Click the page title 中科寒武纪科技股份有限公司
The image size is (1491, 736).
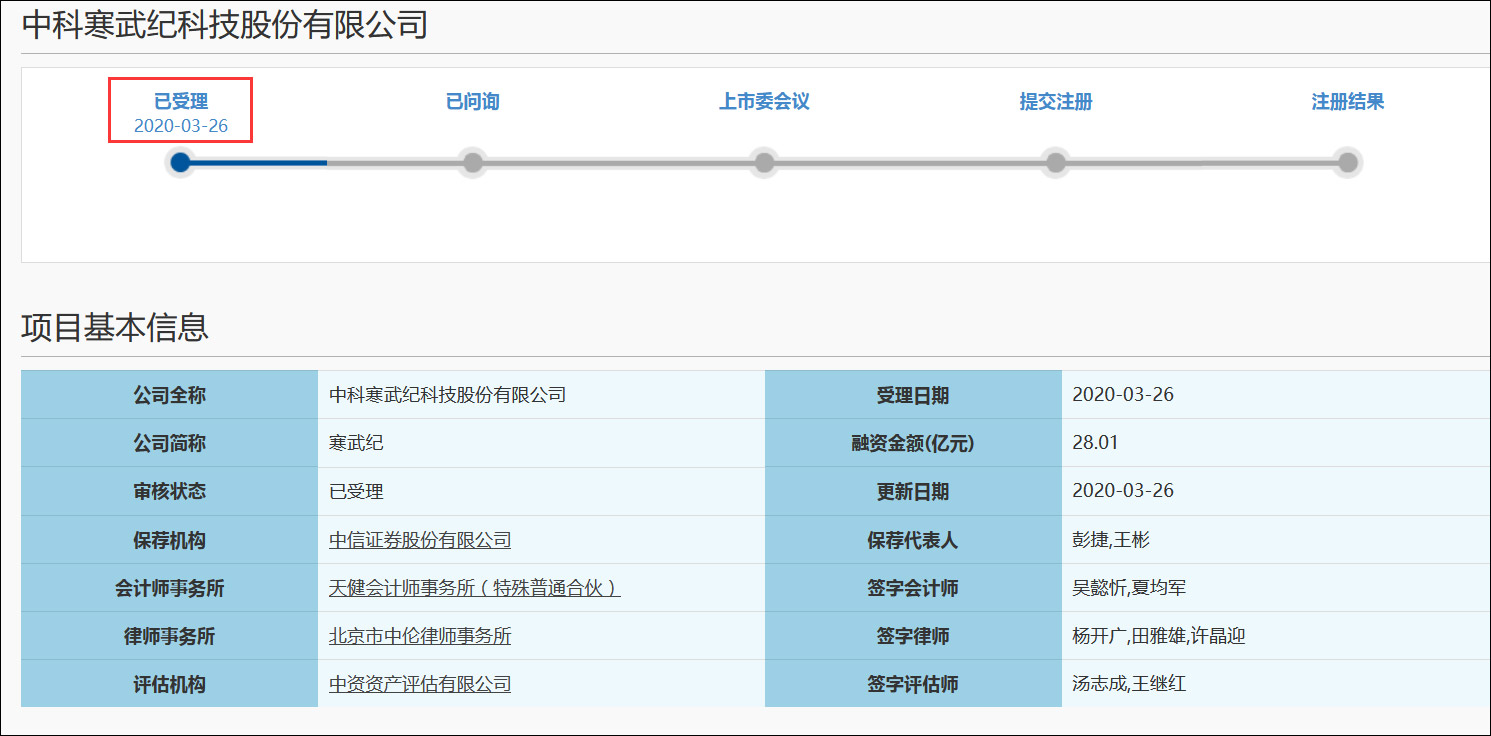[225, 24]
